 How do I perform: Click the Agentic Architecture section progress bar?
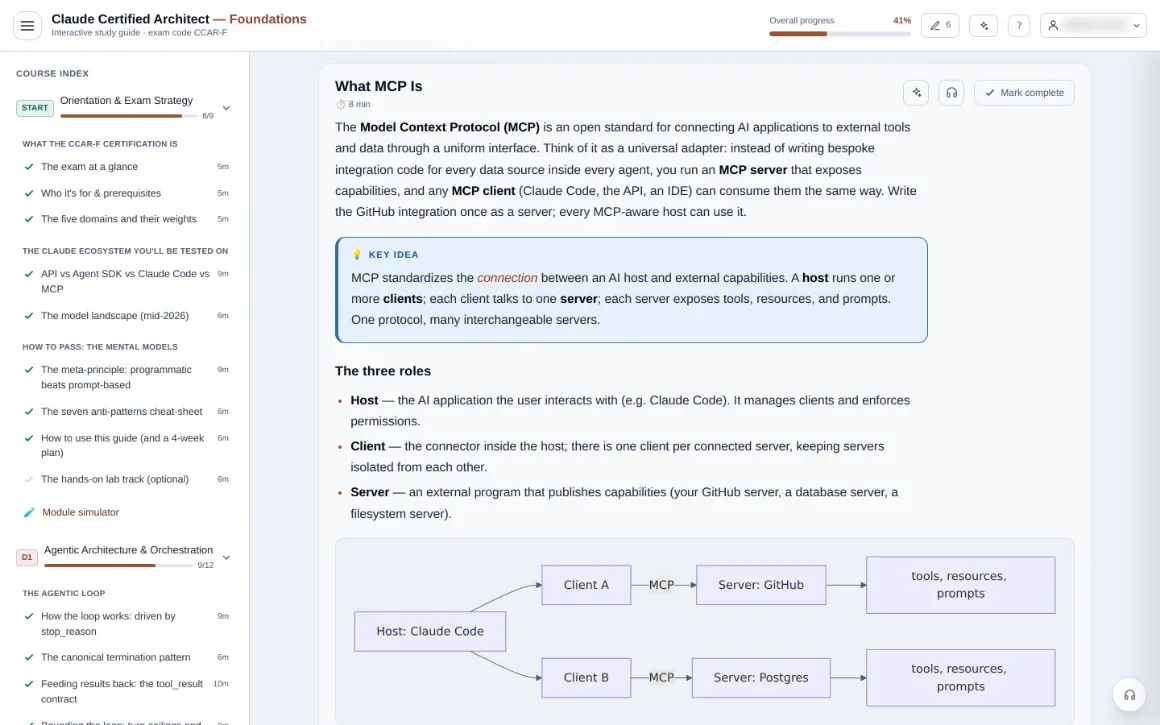(x=118, y=566)
